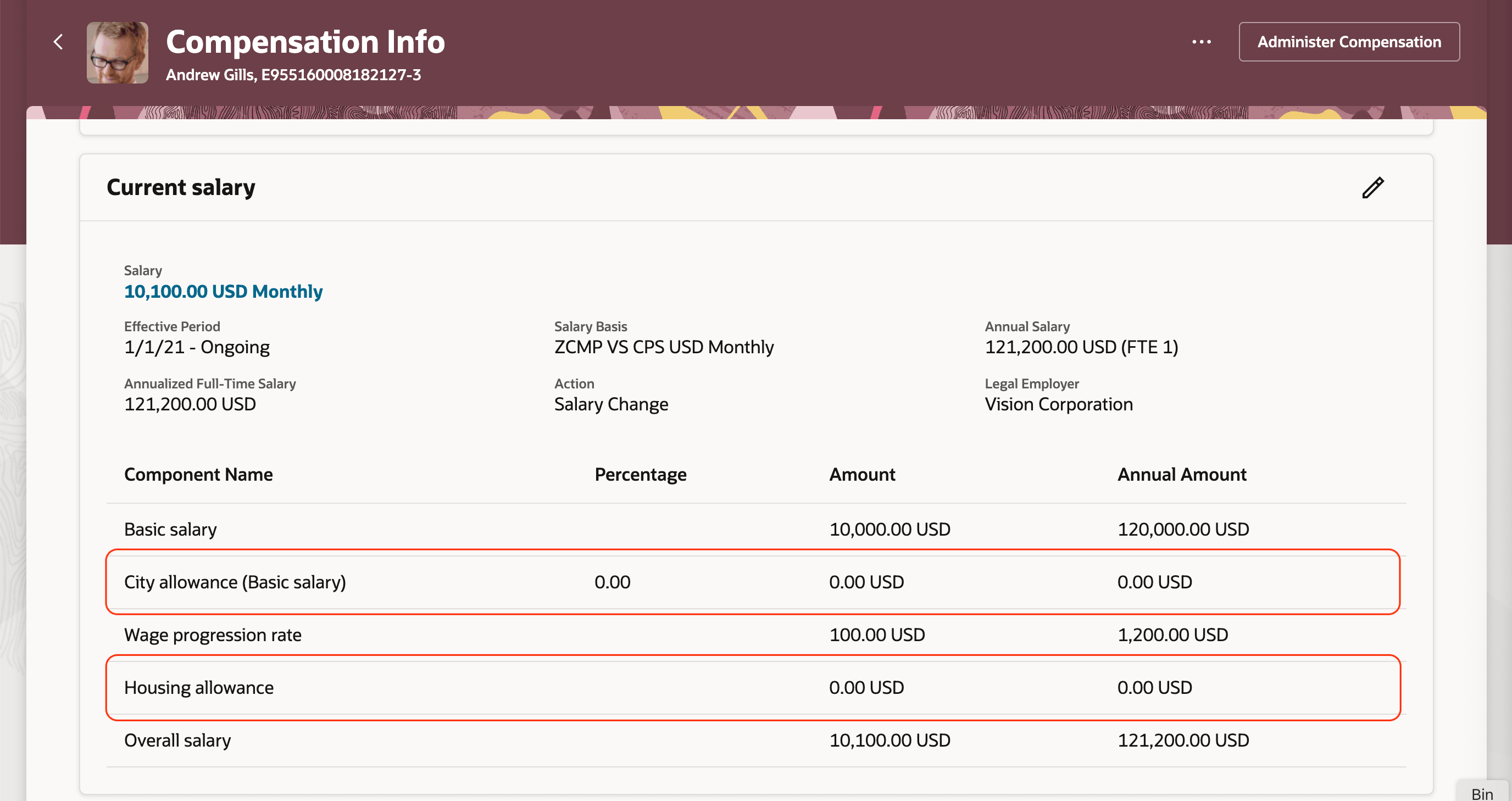Click the Vision Corporation legal employer value
Viewport: 1512px width, 801px height.
pos(1058,404)
